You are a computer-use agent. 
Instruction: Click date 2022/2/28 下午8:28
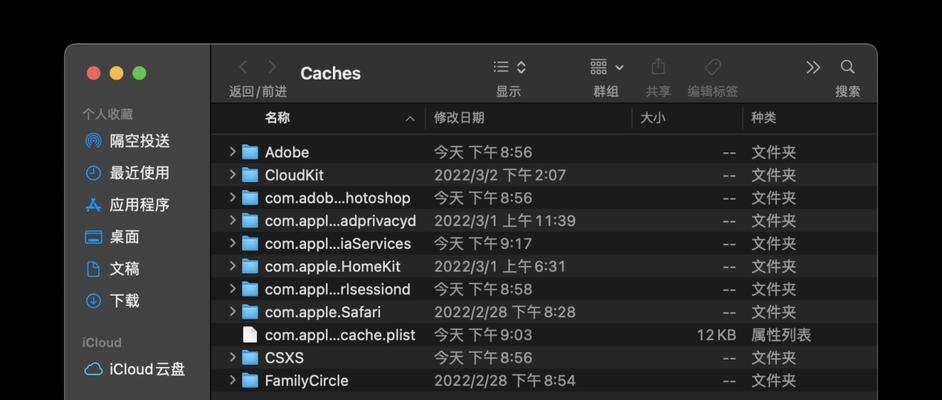pos(505,312)
